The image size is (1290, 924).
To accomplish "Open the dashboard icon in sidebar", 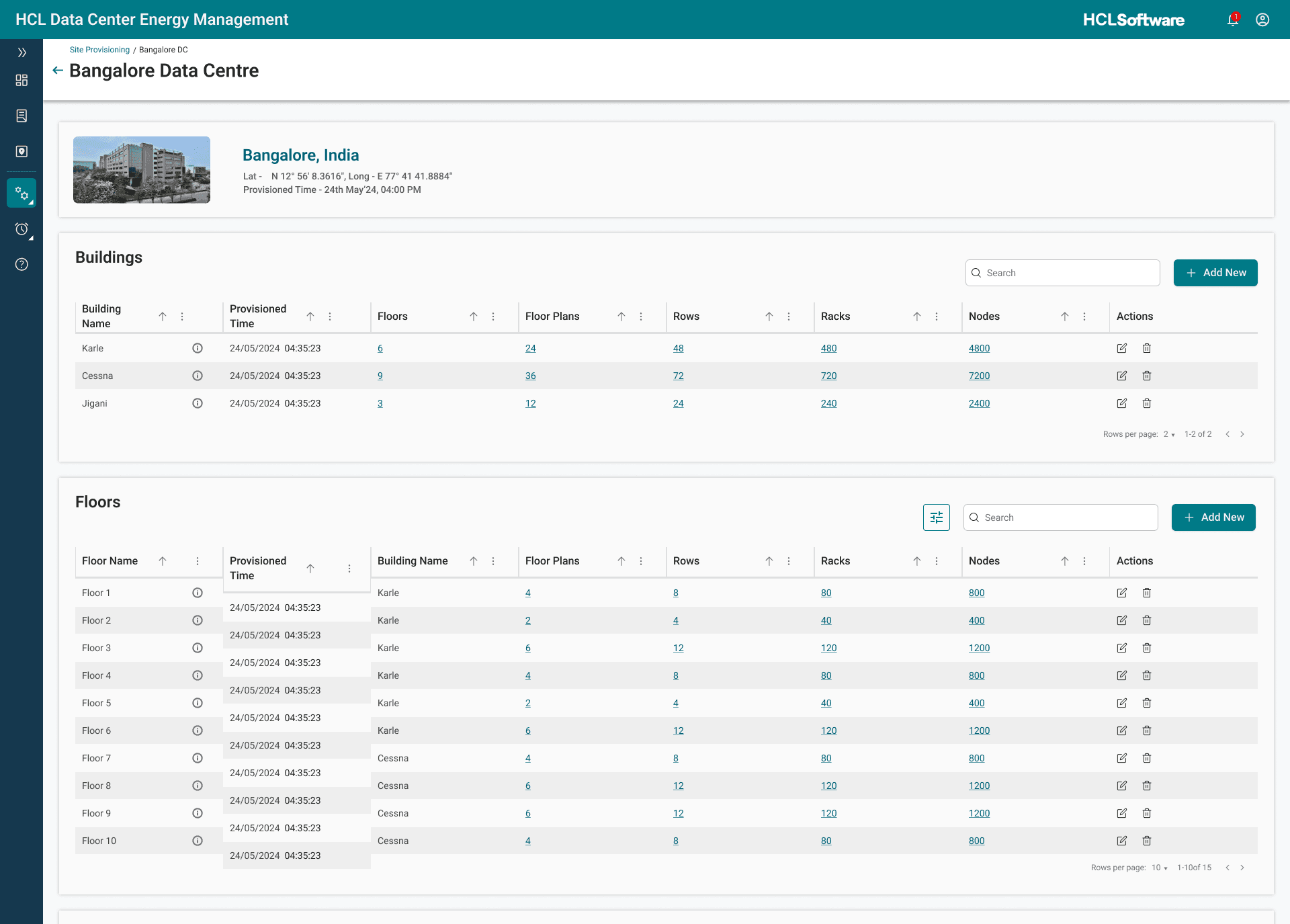I will pos(21,81).
